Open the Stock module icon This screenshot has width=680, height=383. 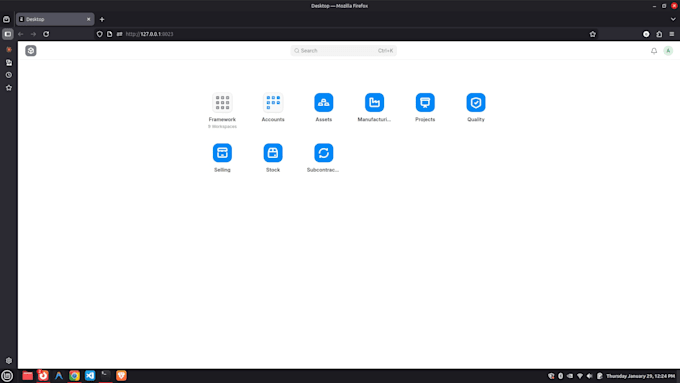273,153
